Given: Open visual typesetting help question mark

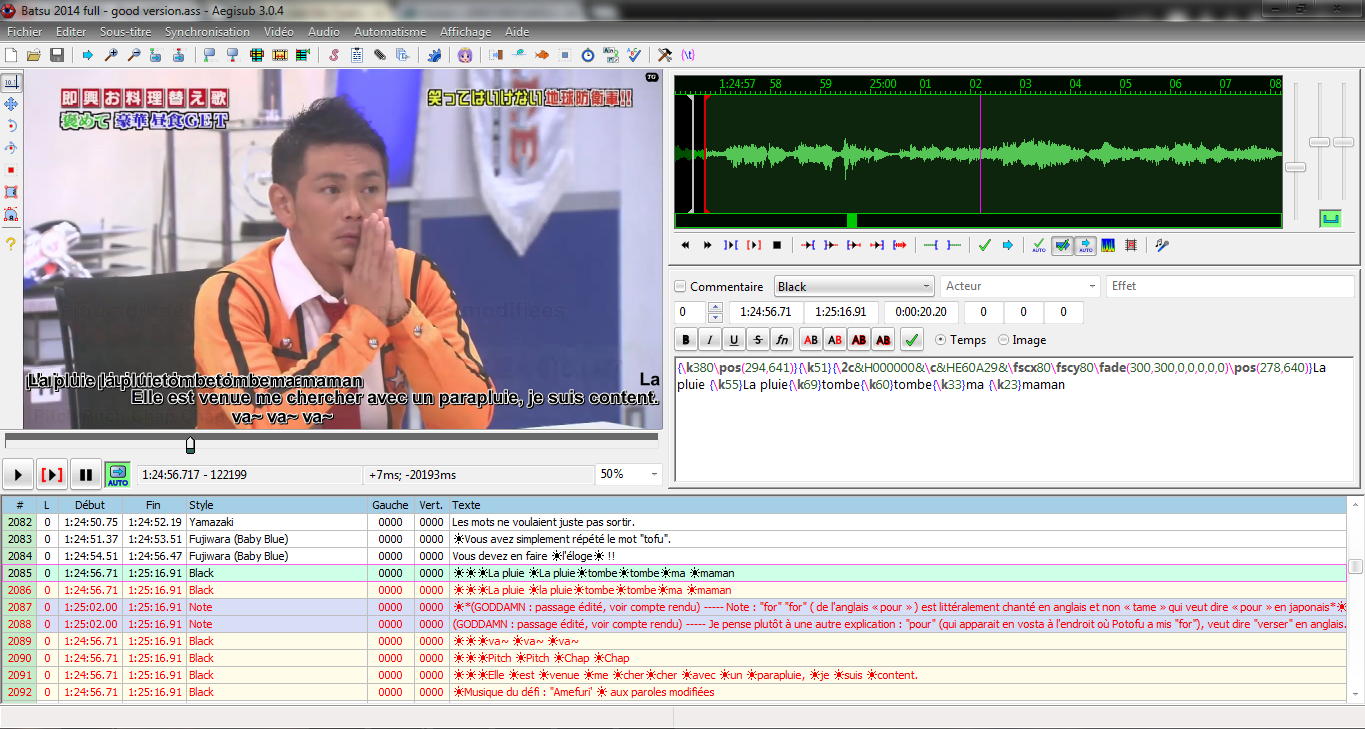Looking at the screenshot, I should 11,243.
